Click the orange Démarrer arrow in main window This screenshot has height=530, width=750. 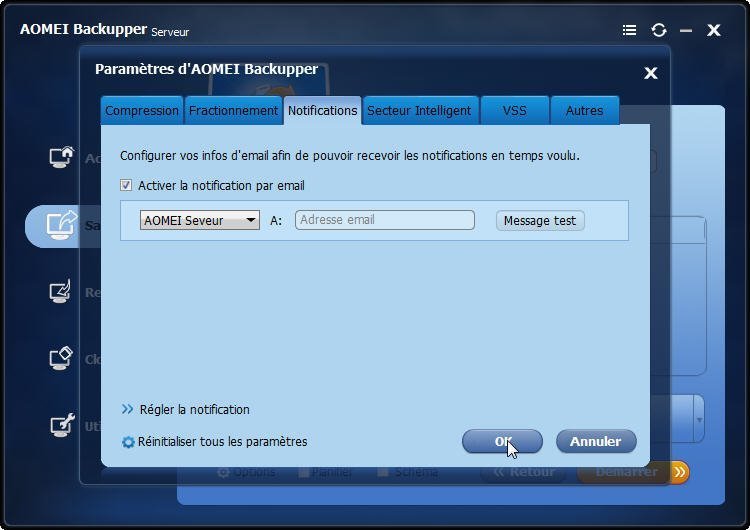click(x=679, y=473)
